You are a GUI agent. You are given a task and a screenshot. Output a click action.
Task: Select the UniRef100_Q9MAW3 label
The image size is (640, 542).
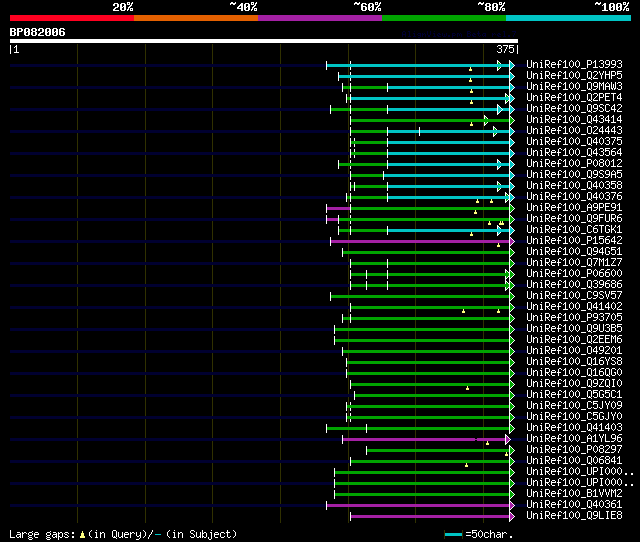coord(574,87)
